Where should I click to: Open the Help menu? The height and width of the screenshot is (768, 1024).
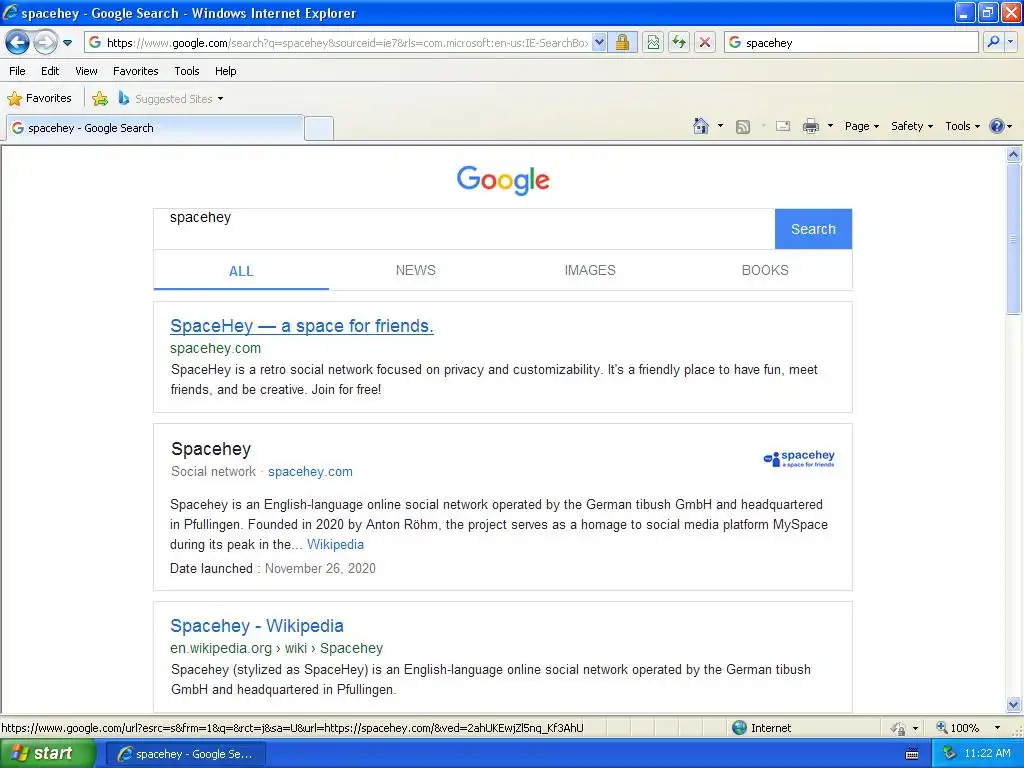pyautogui.click(x=225, y=71)
